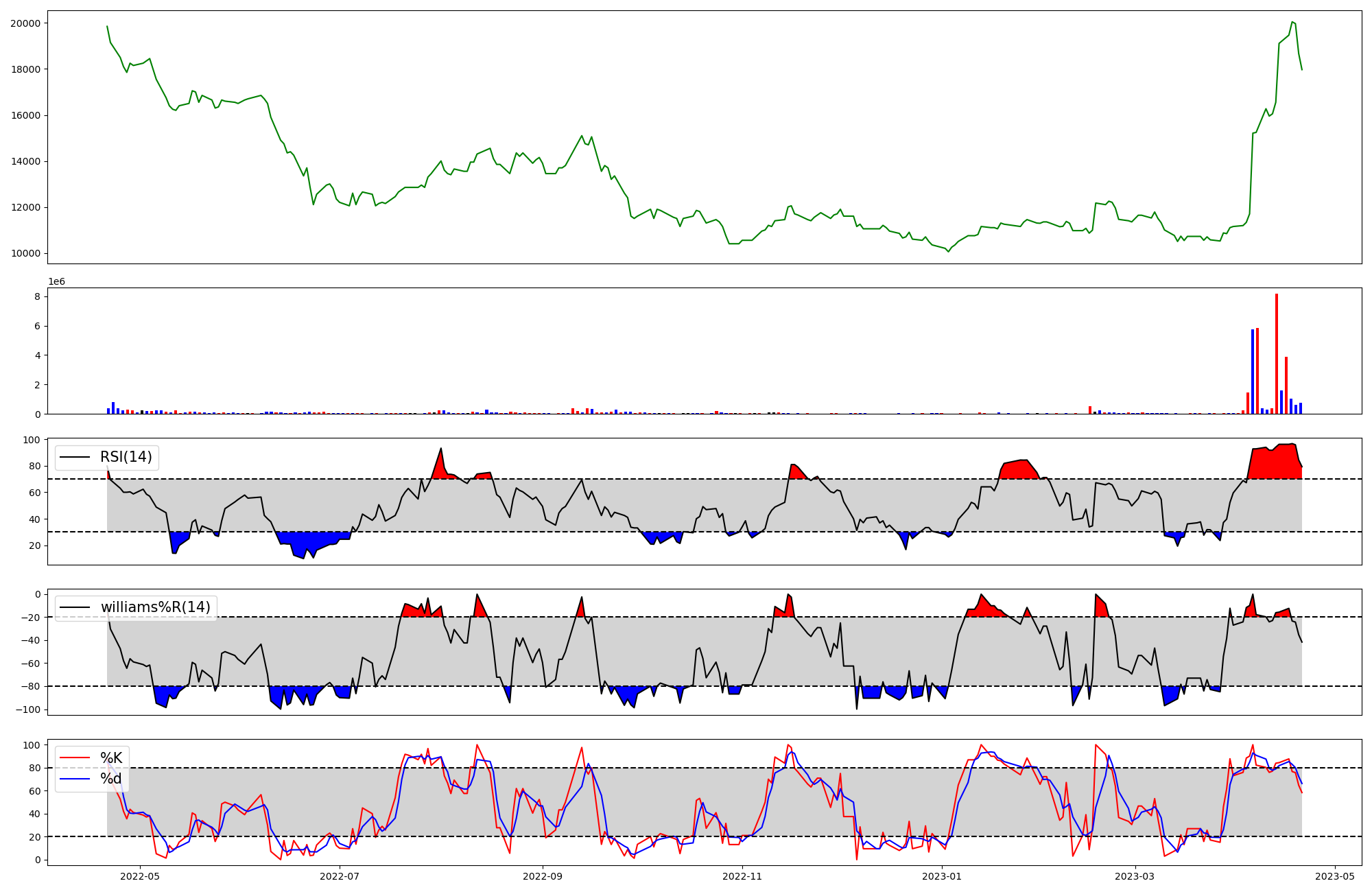Screen dimensions: 1372x892
Task: Click the %d legend entry text
Action: (x=111, y=779)
